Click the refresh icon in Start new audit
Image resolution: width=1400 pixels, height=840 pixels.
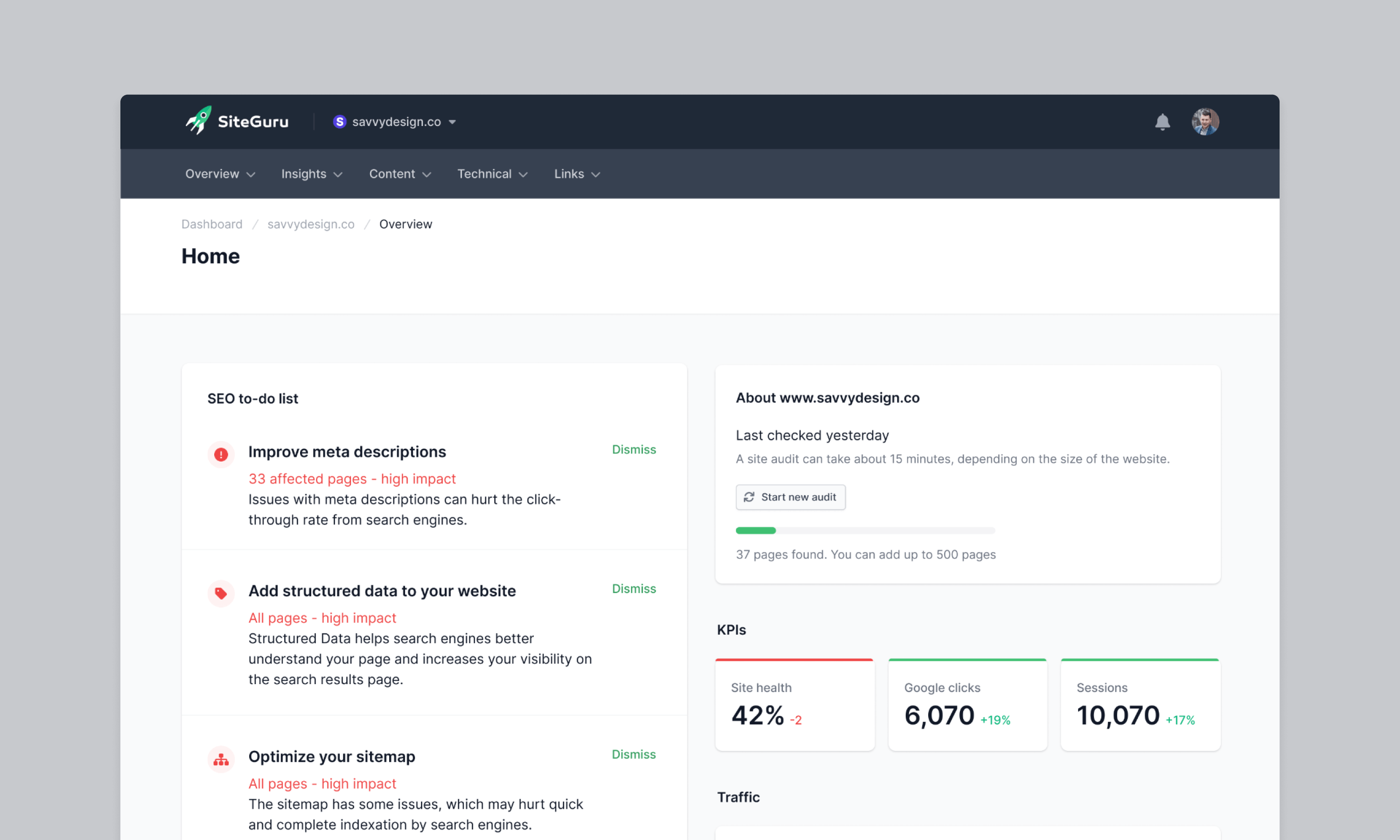coord(749,497)
